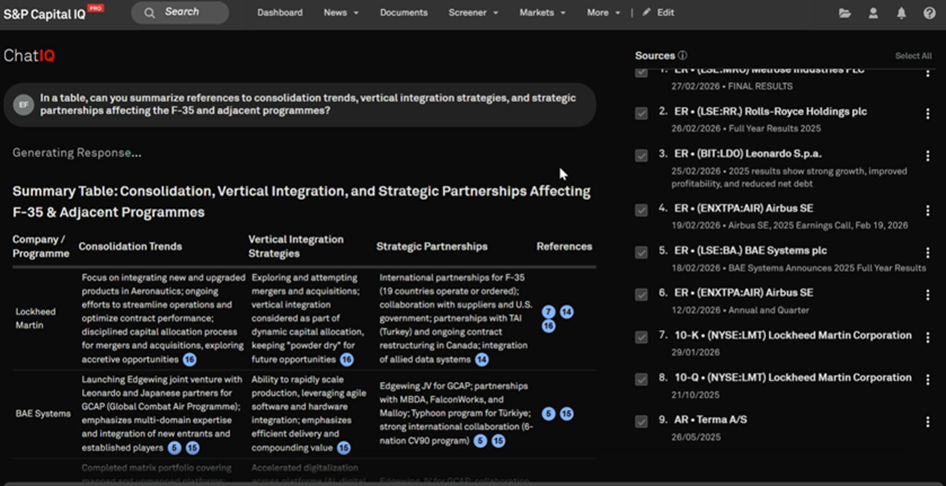Open Terma A/S source title
This screenshot has height=486, width=946.
pyautogui.click(x=711, y=419)
